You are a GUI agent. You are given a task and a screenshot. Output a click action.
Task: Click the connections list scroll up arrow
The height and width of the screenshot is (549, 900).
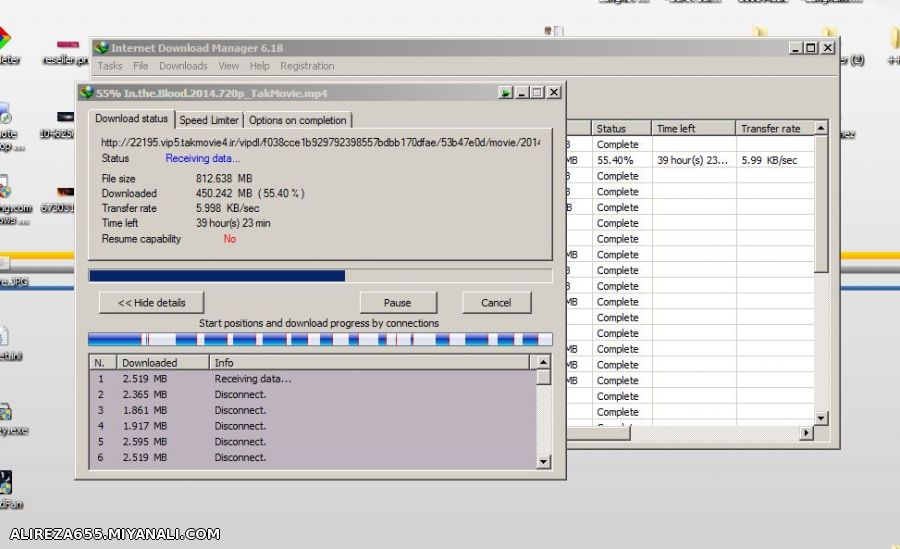543,362
